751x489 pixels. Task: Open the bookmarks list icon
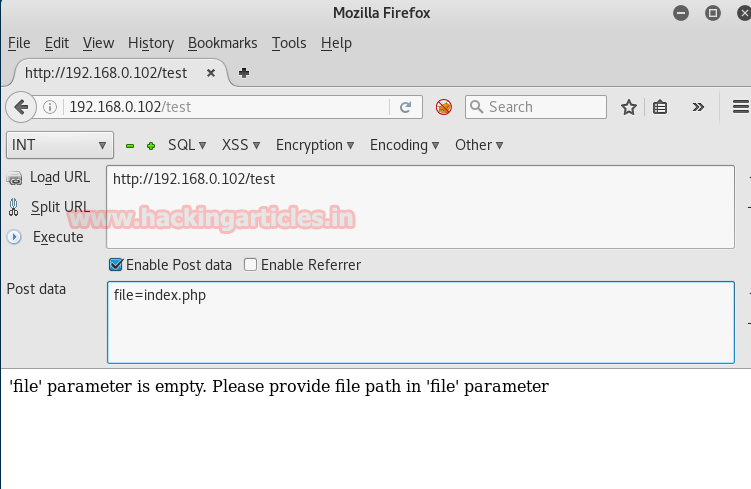pyautogui.click(x=660, y=107)
